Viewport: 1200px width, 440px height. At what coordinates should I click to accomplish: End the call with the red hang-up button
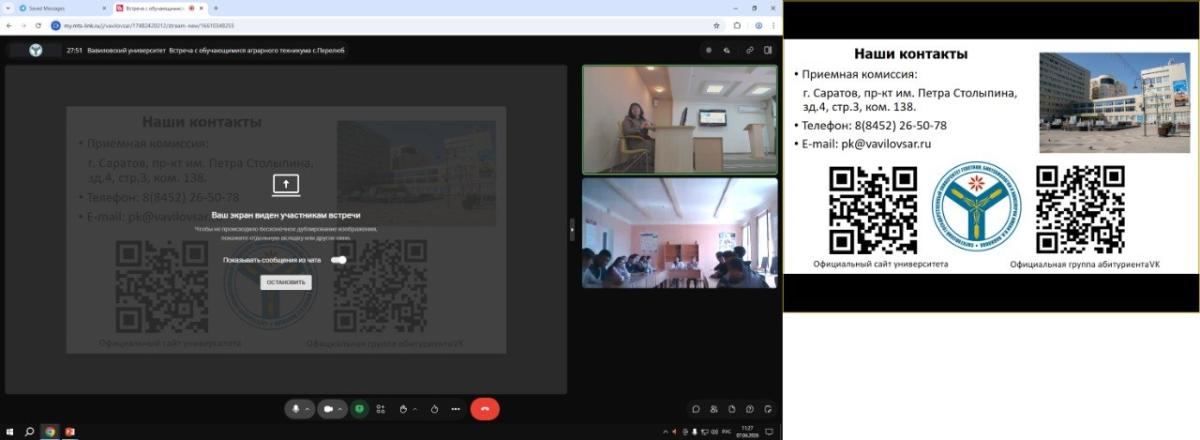485,409
